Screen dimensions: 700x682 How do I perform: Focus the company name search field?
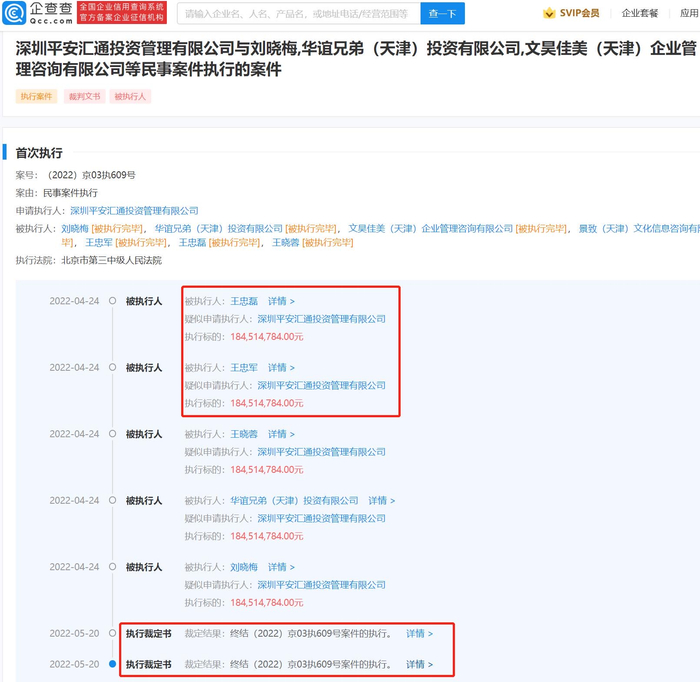click(x=298, y=13)
